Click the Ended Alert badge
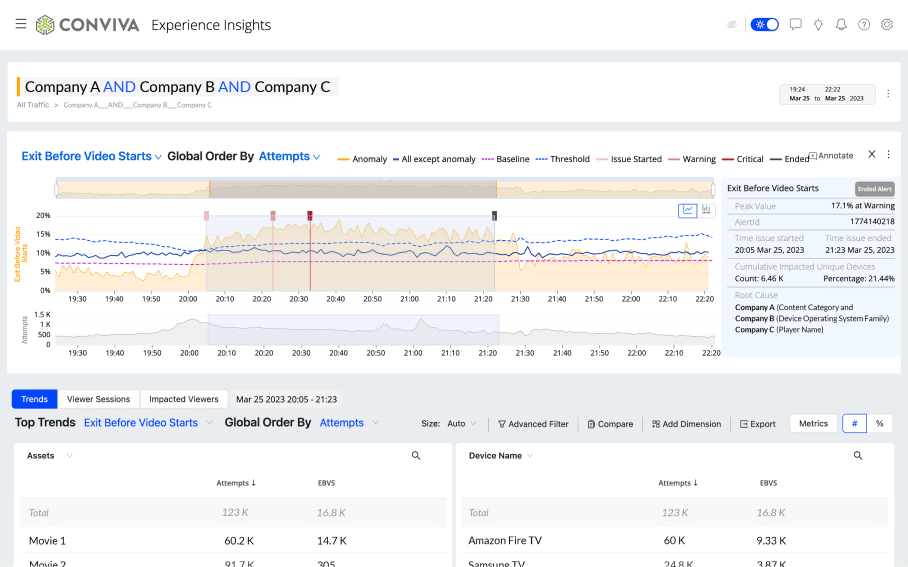The width and height of the screenshot is (908, 567). (874, 189)
